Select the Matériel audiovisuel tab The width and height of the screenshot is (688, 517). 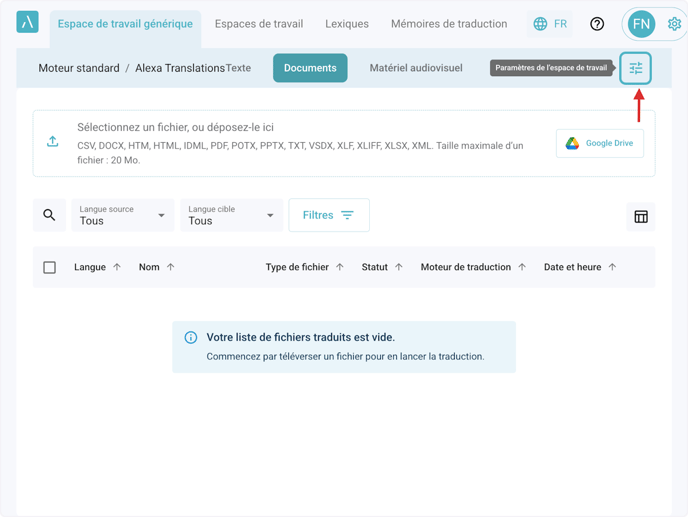pyautogui.click(x=416, y=68)
